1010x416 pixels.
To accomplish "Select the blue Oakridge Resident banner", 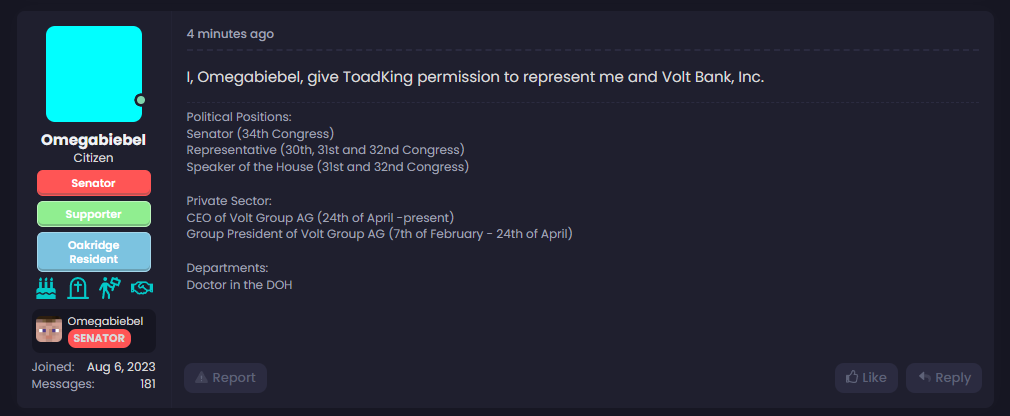I will (93, 251).
